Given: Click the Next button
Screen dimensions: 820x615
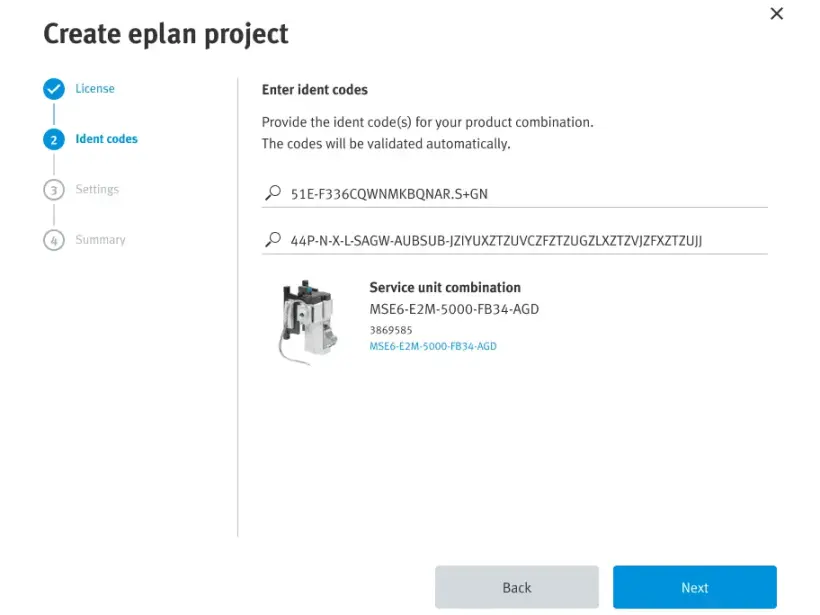Looking at the screenshot, I should click(x=694, y=587).
